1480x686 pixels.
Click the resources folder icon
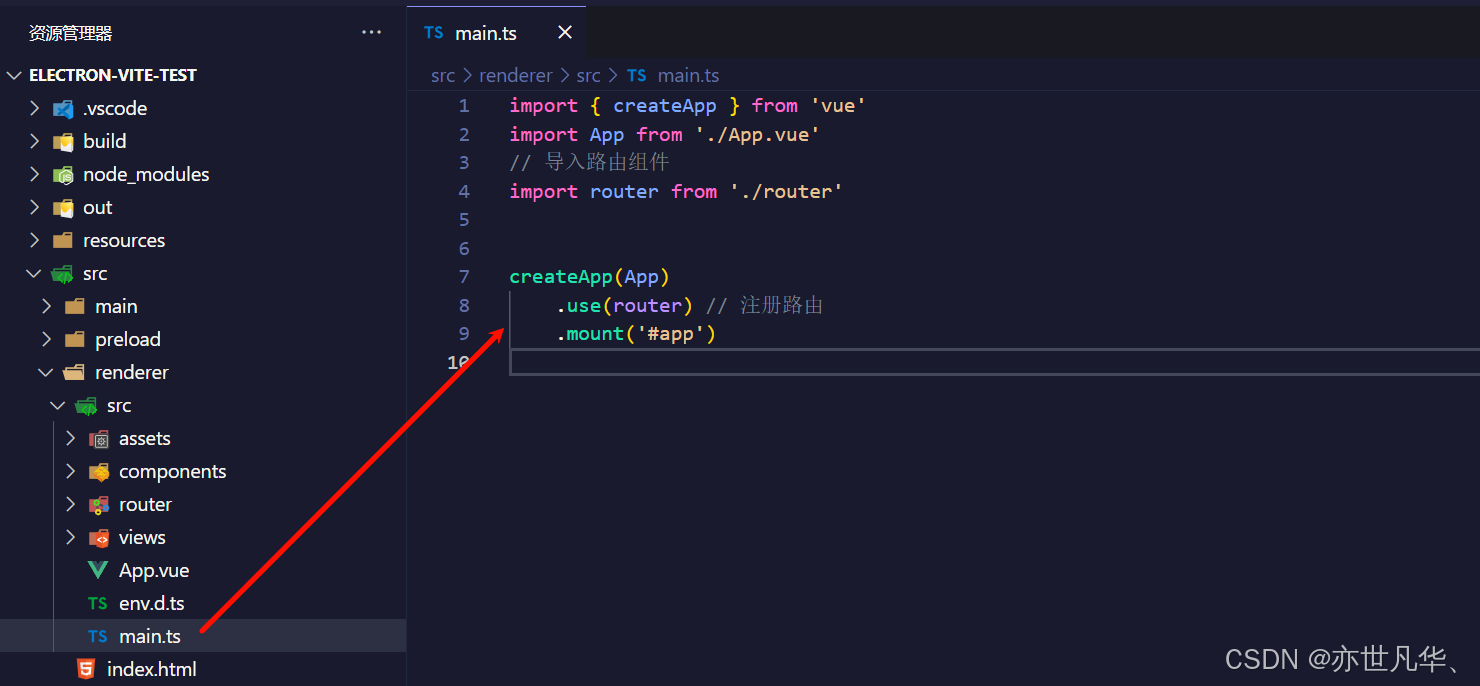[63, 240]
